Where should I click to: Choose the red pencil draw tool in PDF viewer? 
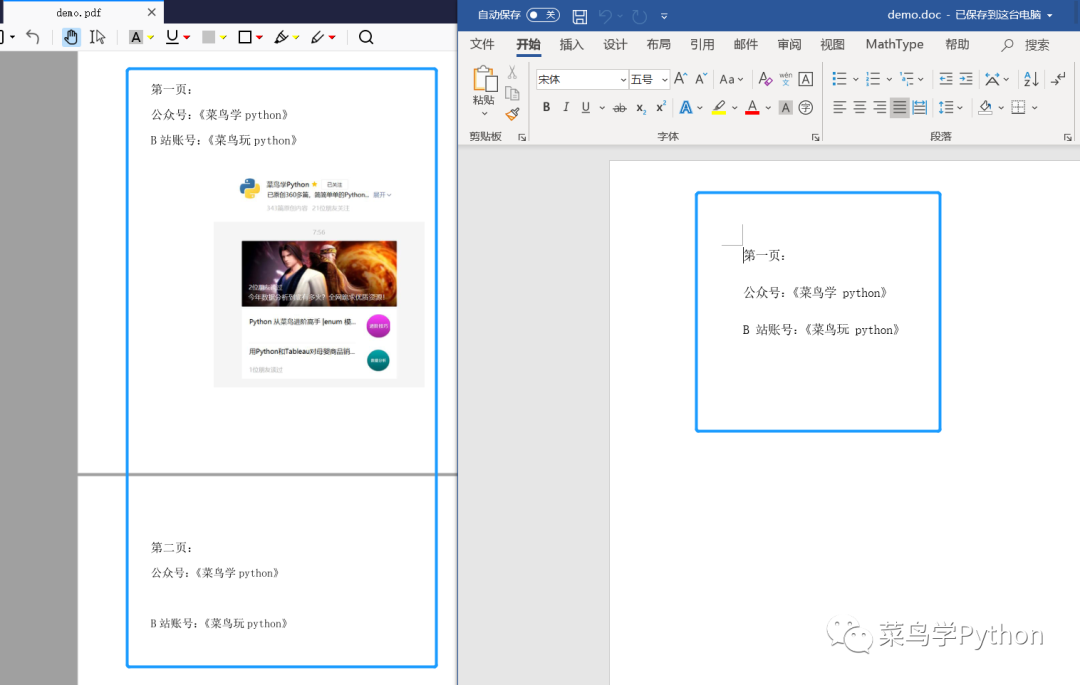[318, 37]
